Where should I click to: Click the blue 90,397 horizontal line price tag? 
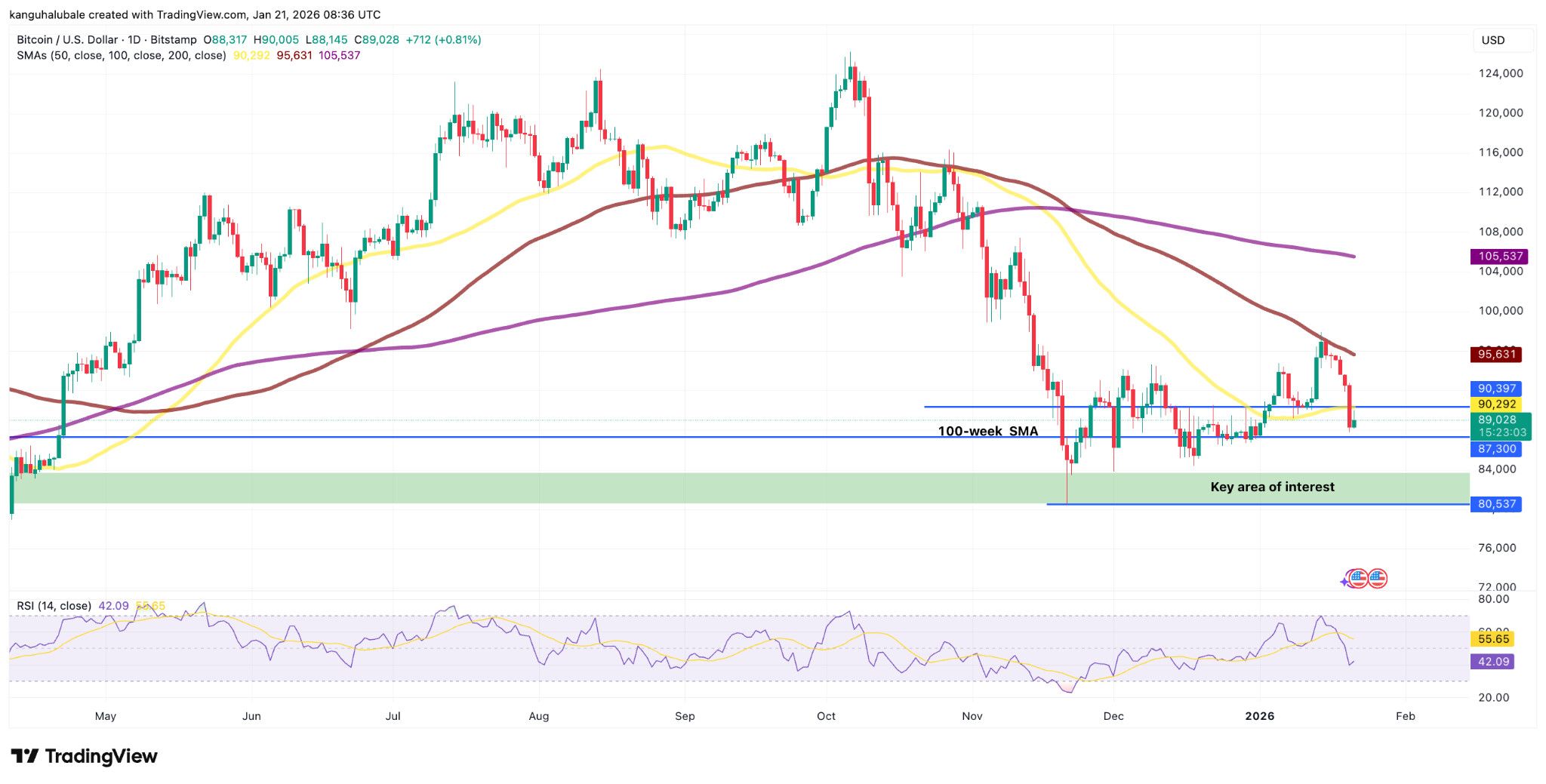tap(1496, 389)
